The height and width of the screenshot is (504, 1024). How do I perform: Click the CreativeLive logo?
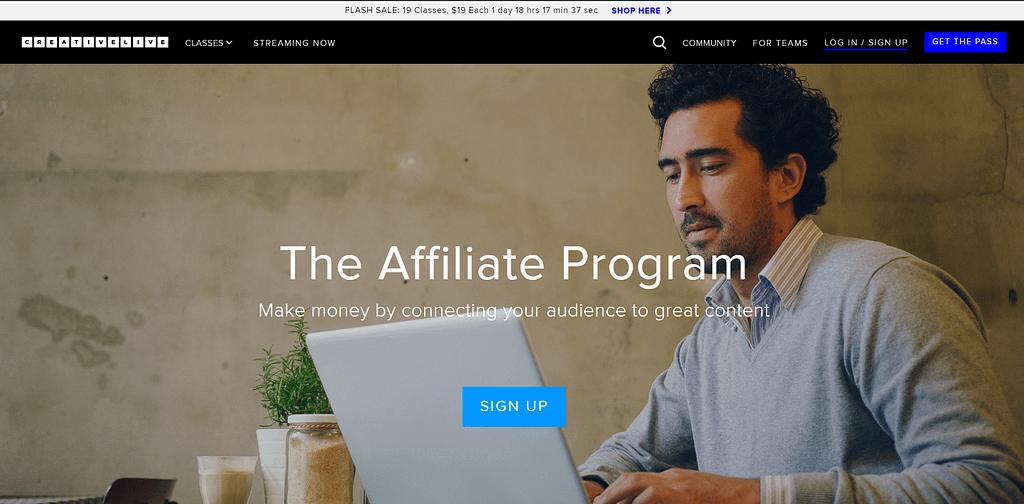click(x=95, y=42)
